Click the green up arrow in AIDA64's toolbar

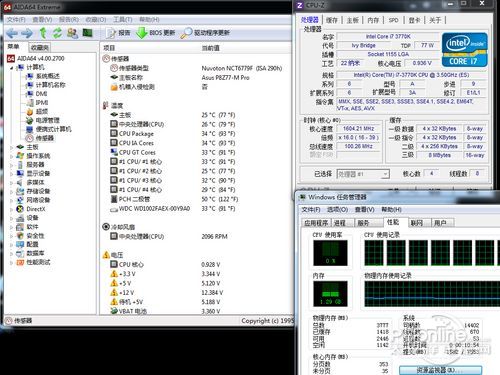click(43, 33)
